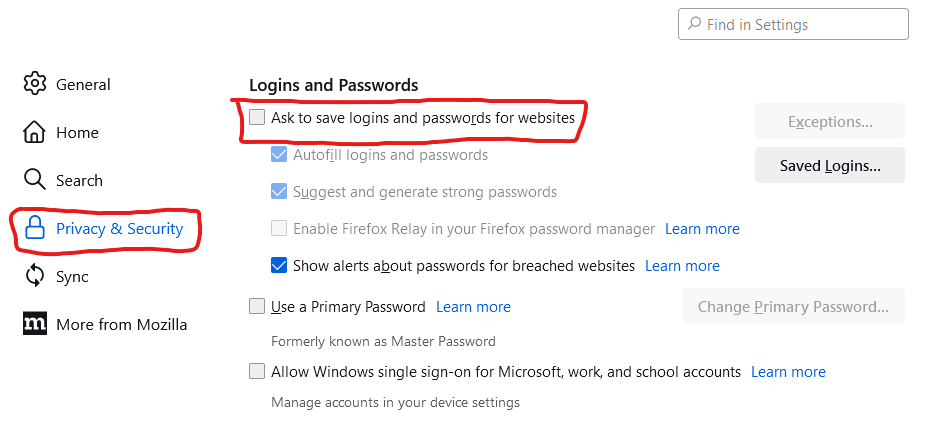Screen dimensions: 944x423
Task: Open Learn more link for Firefox Relay
Action: click(x=702, y=229)
